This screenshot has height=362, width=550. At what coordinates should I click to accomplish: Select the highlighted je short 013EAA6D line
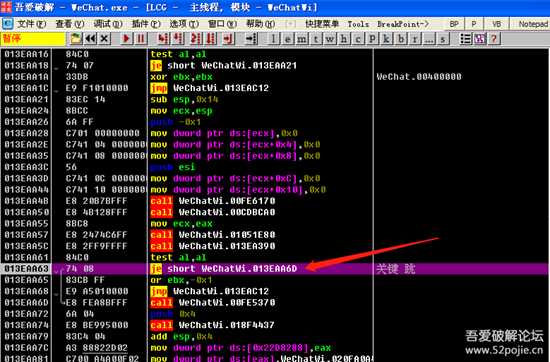click(x=274, y=269)
